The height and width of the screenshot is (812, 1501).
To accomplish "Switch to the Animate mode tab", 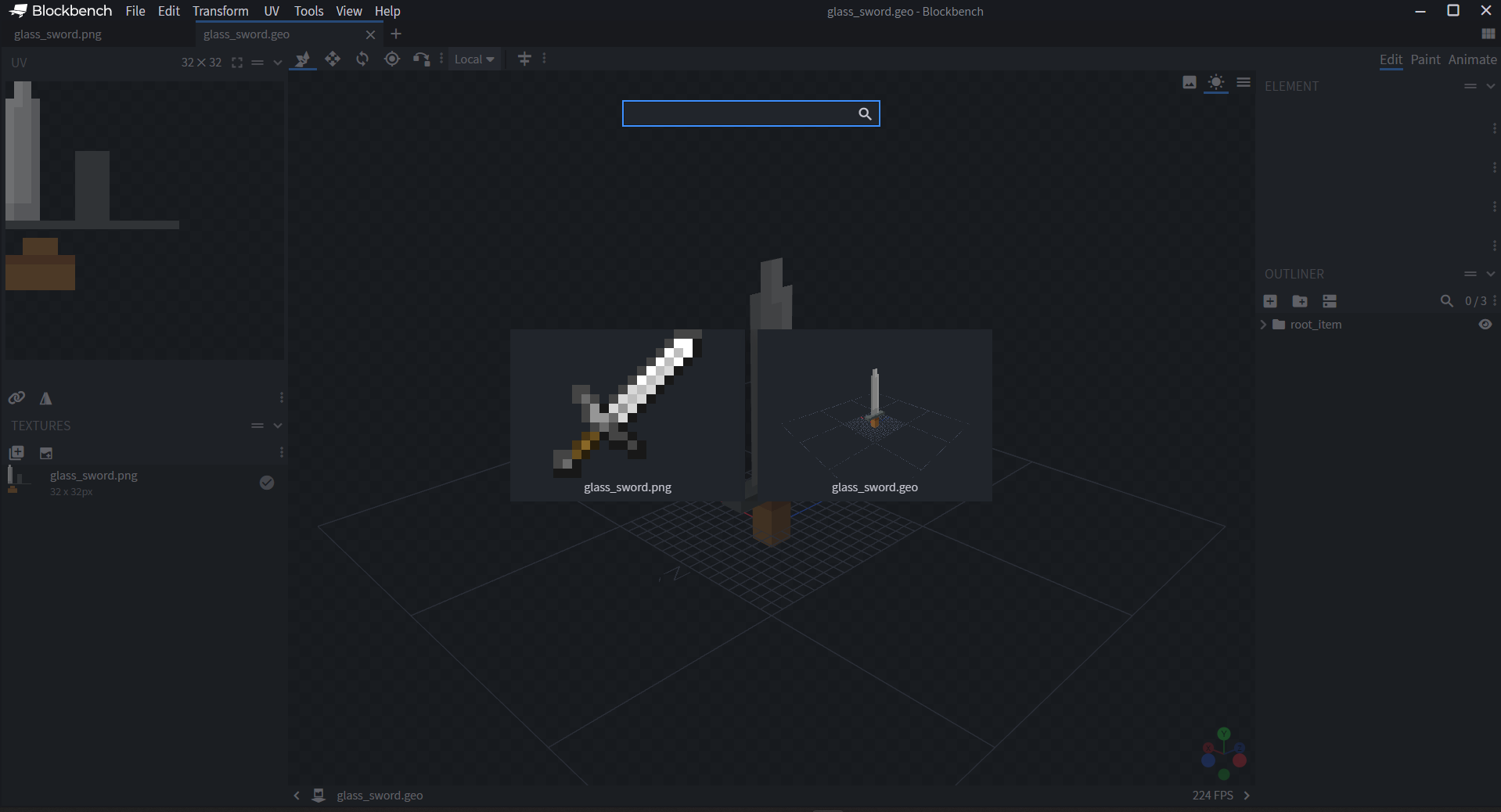I will click(x=1472, y=59).
